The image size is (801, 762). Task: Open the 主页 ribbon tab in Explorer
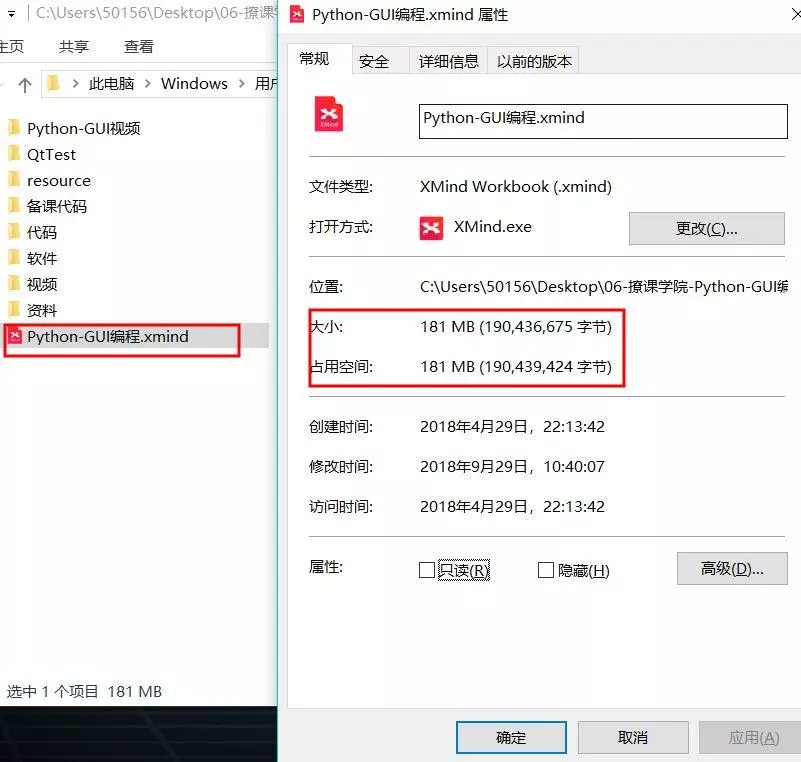click(x=12, y=47)
